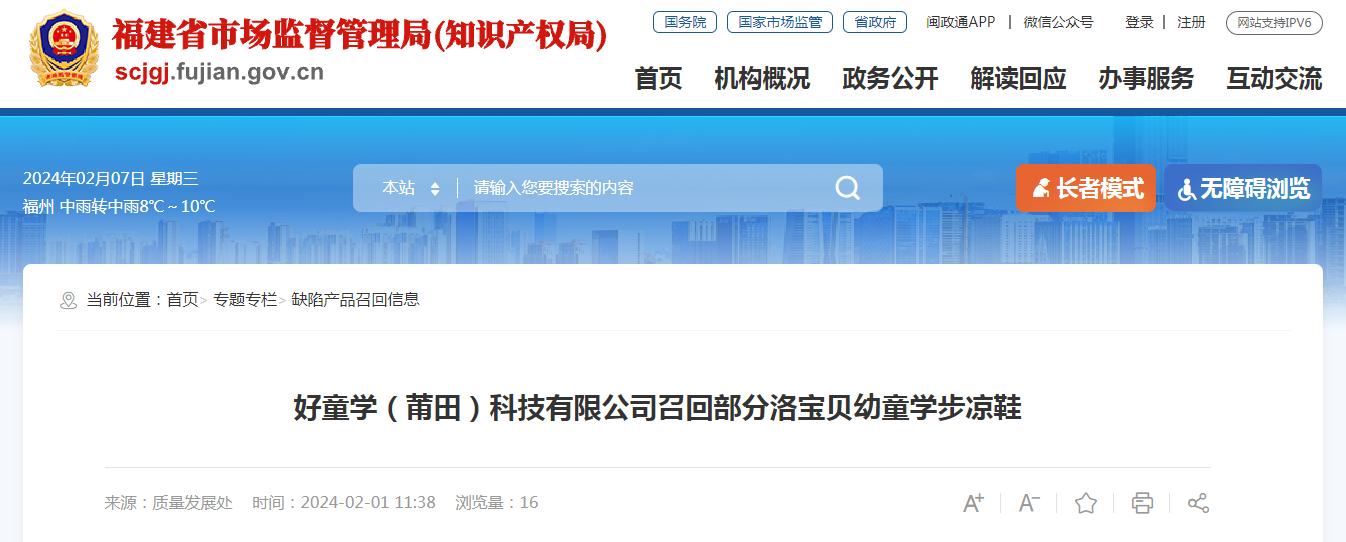Click the location pin icon

(68, 300)
